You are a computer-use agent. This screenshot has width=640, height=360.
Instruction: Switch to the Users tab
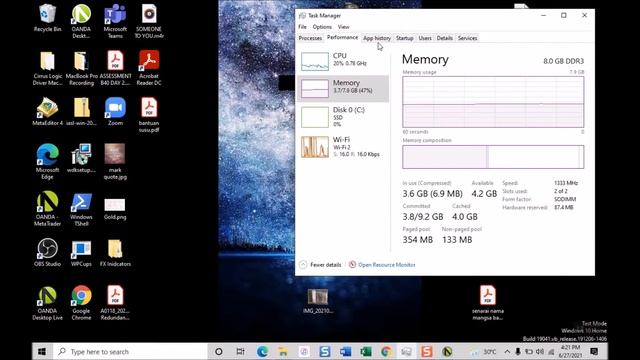tap(425, 38)
